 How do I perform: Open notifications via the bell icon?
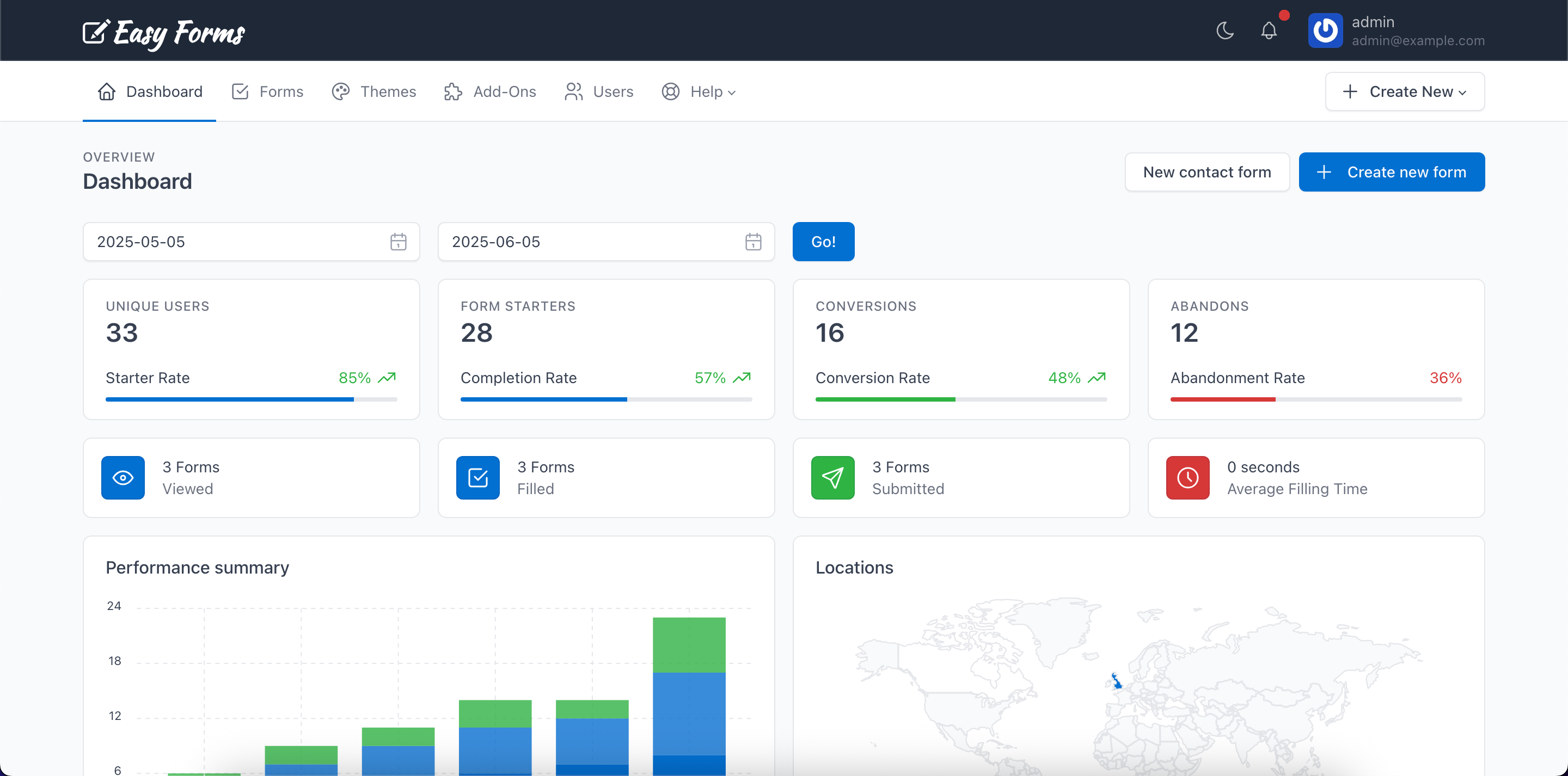tap(1269, 30)
